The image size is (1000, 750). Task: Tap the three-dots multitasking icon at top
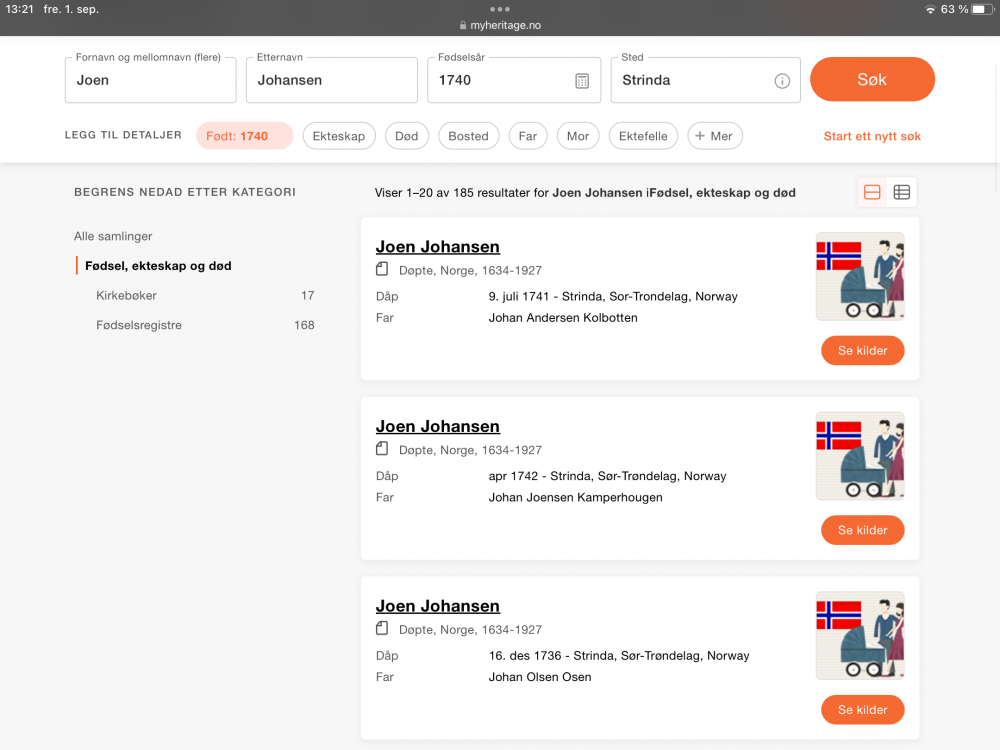point(500,9)
